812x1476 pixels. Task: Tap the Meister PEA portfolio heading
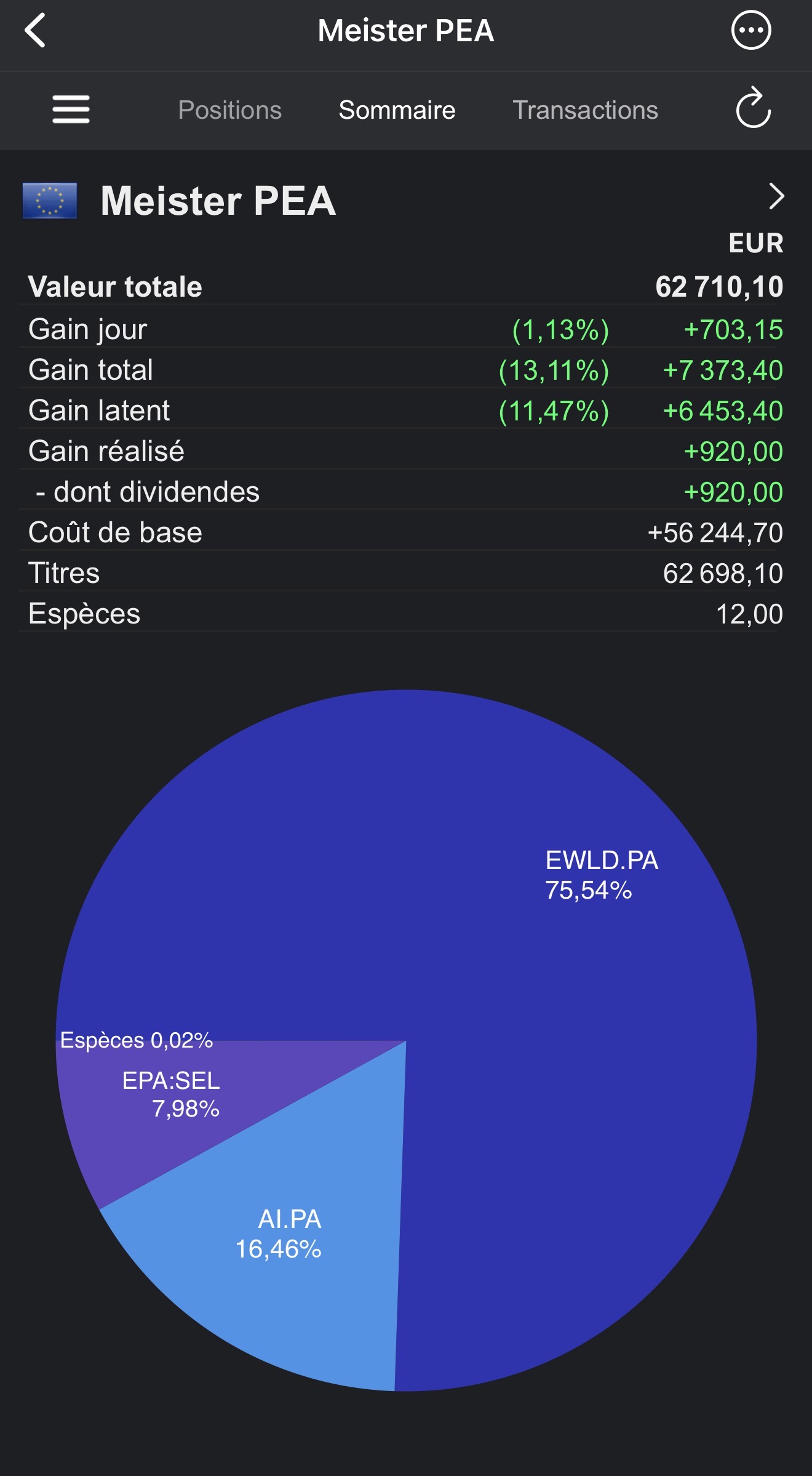click(218, 201)
